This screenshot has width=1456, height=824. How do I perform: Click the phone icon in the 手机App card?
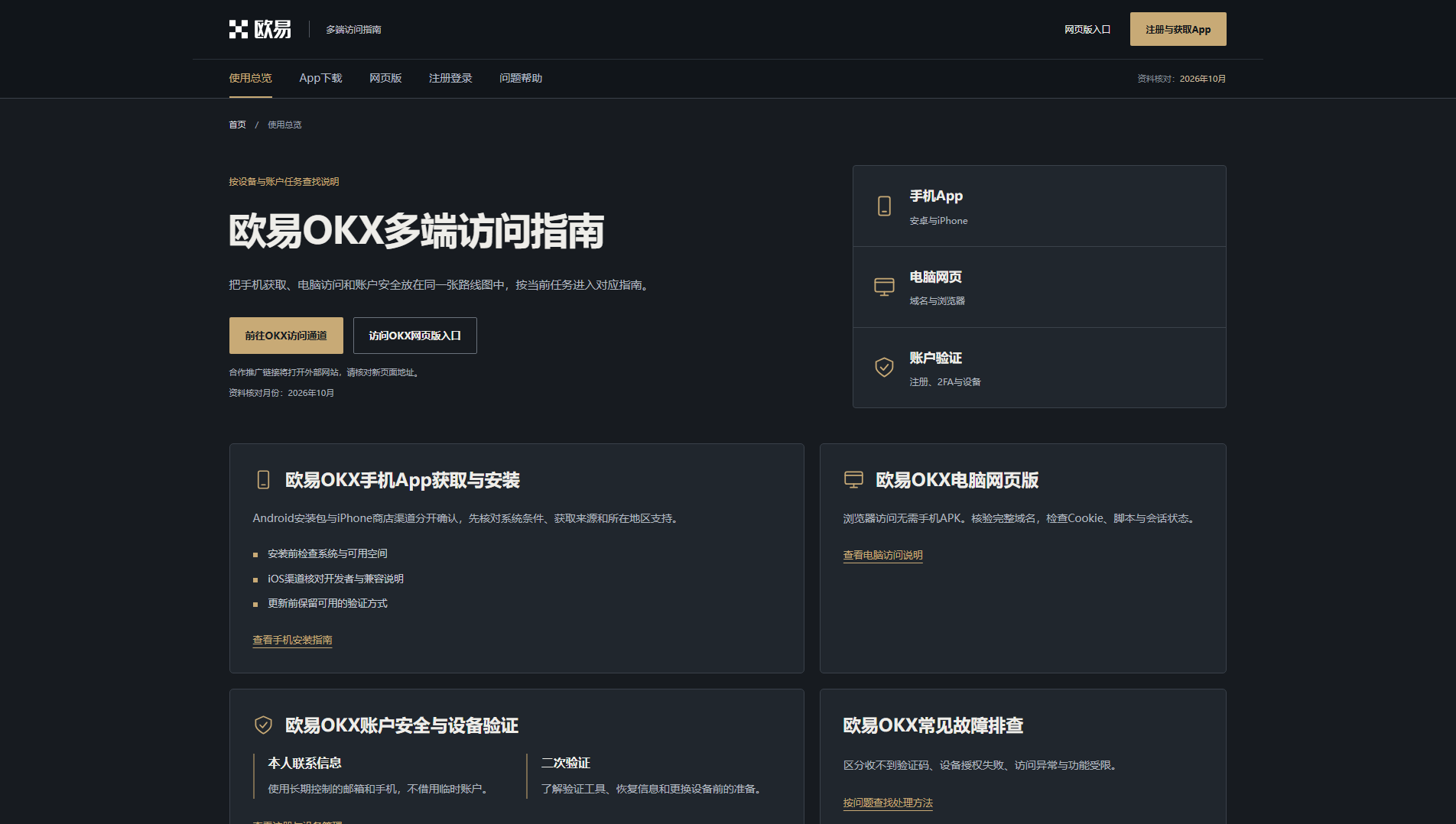tap(884, 206)
